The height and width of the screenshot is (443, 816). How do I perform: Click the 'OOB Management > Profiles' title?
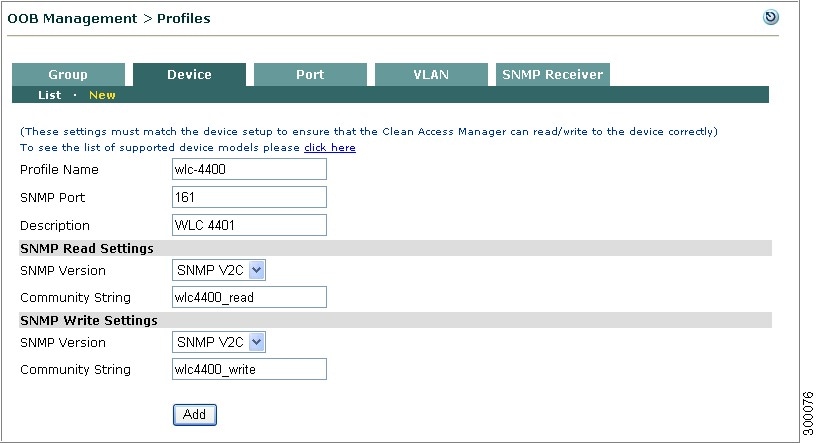coord(109,18)
